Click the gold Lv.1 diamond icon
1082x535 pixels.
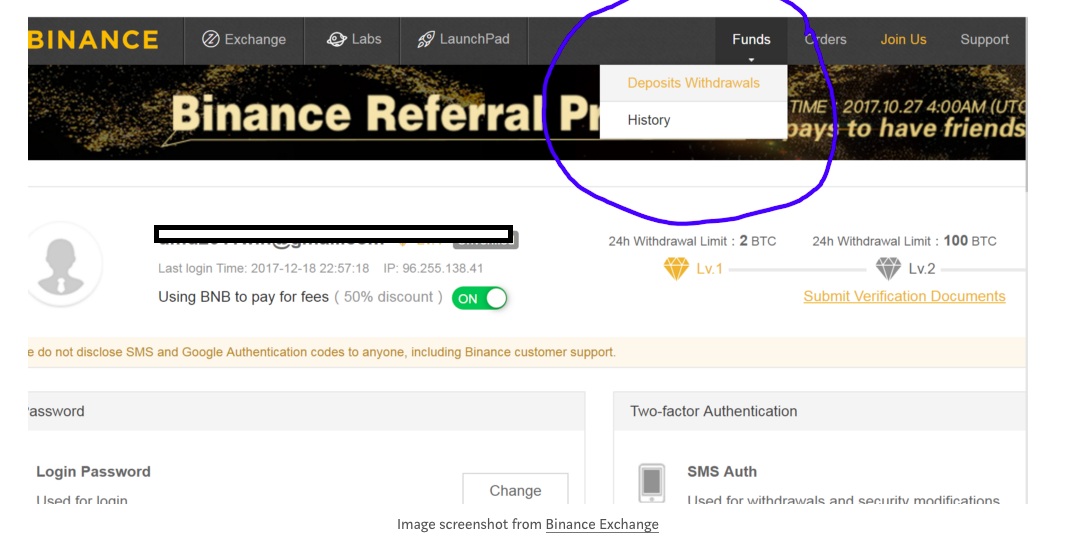point(676,269)
